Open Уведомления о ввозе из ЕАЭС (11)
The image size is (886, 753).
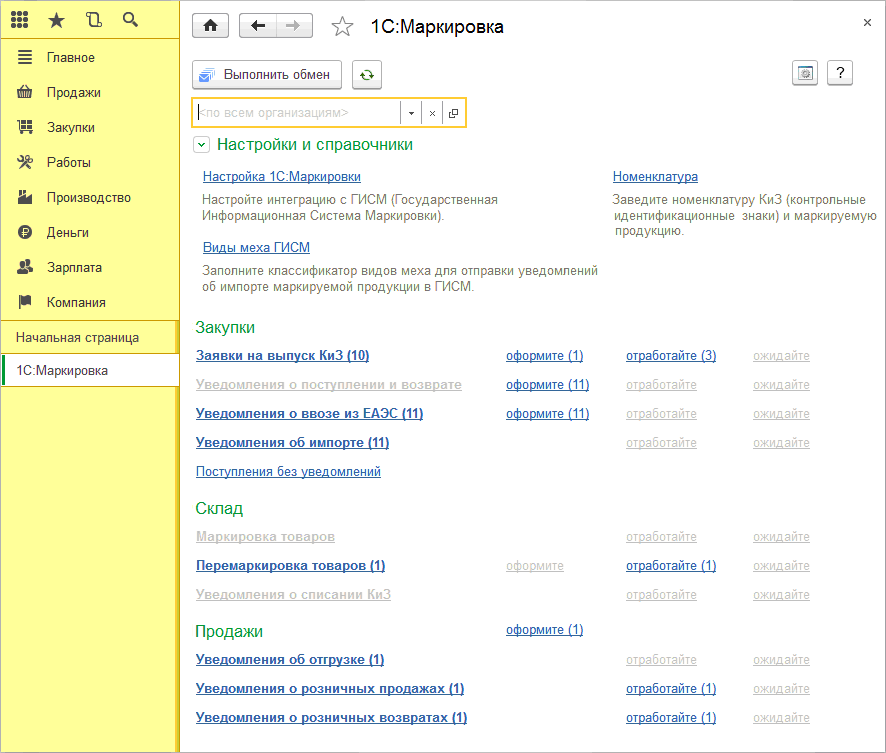click(x=309, y=414)
